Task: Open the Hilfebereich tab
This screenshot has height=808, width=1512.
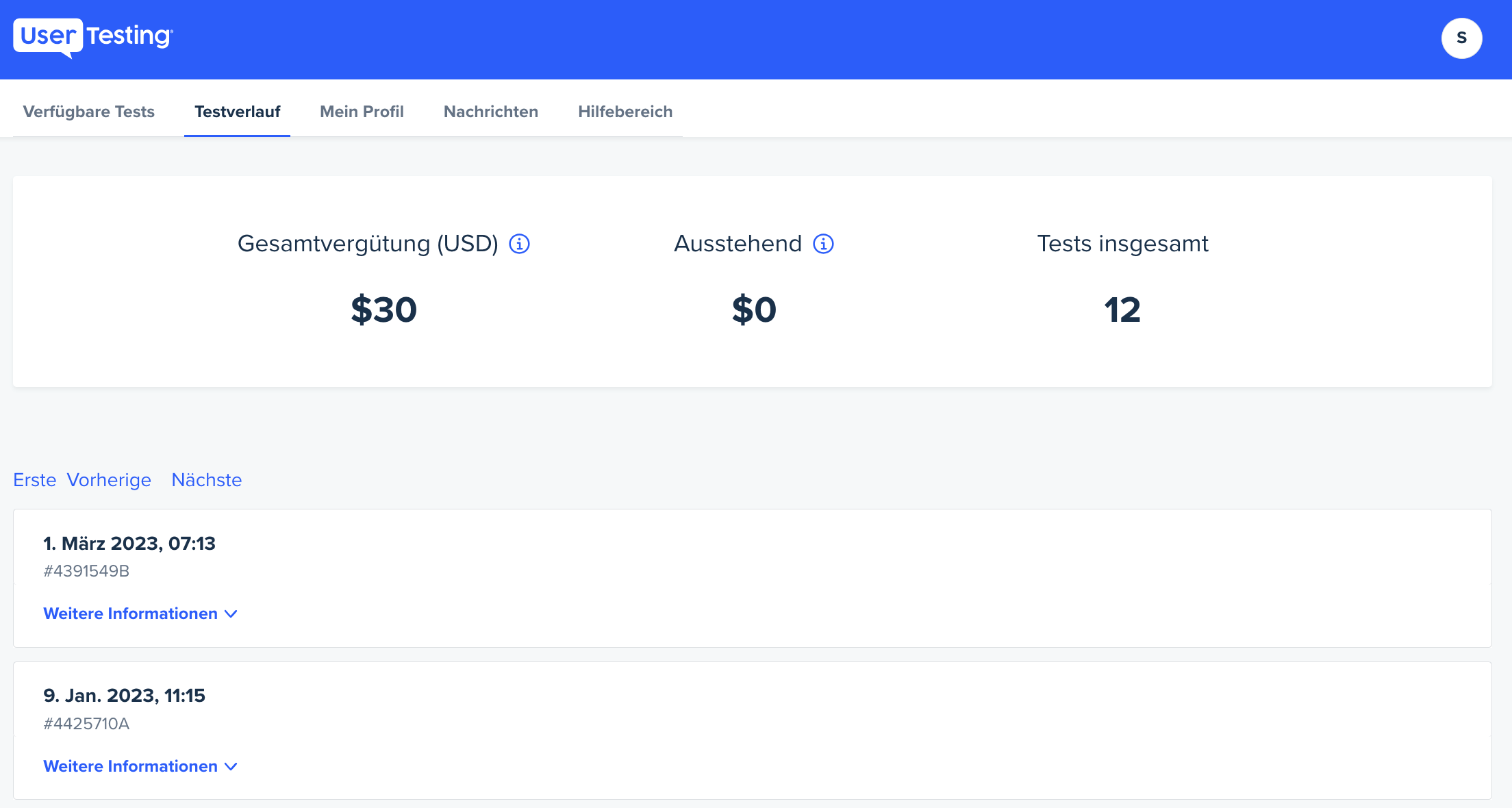Action: [625, 112]
